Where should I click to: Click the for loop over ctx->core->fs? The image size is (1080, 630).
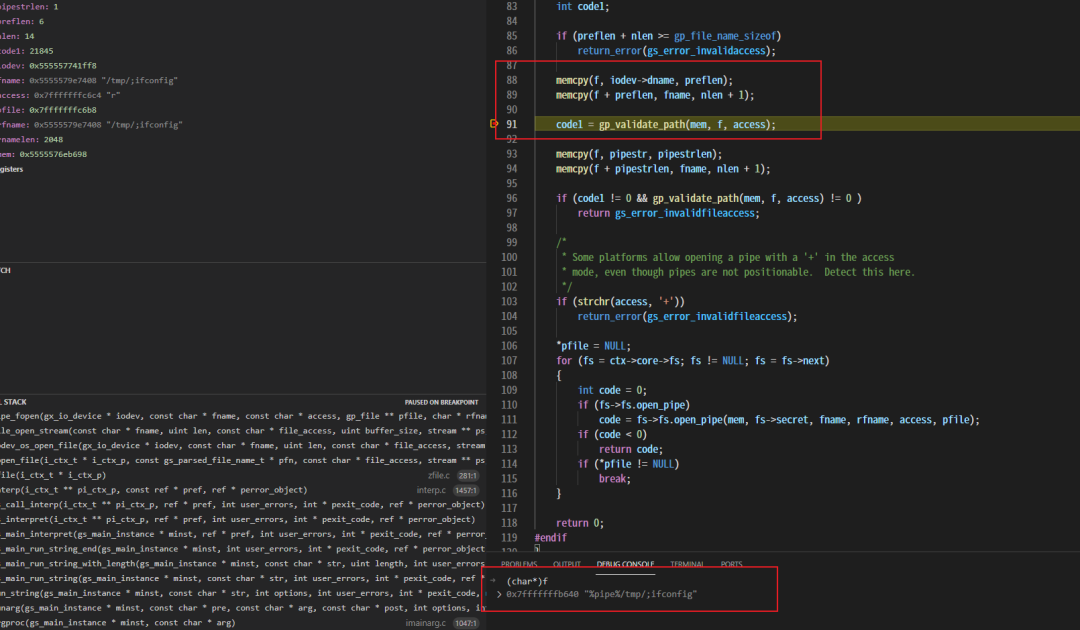693,361
